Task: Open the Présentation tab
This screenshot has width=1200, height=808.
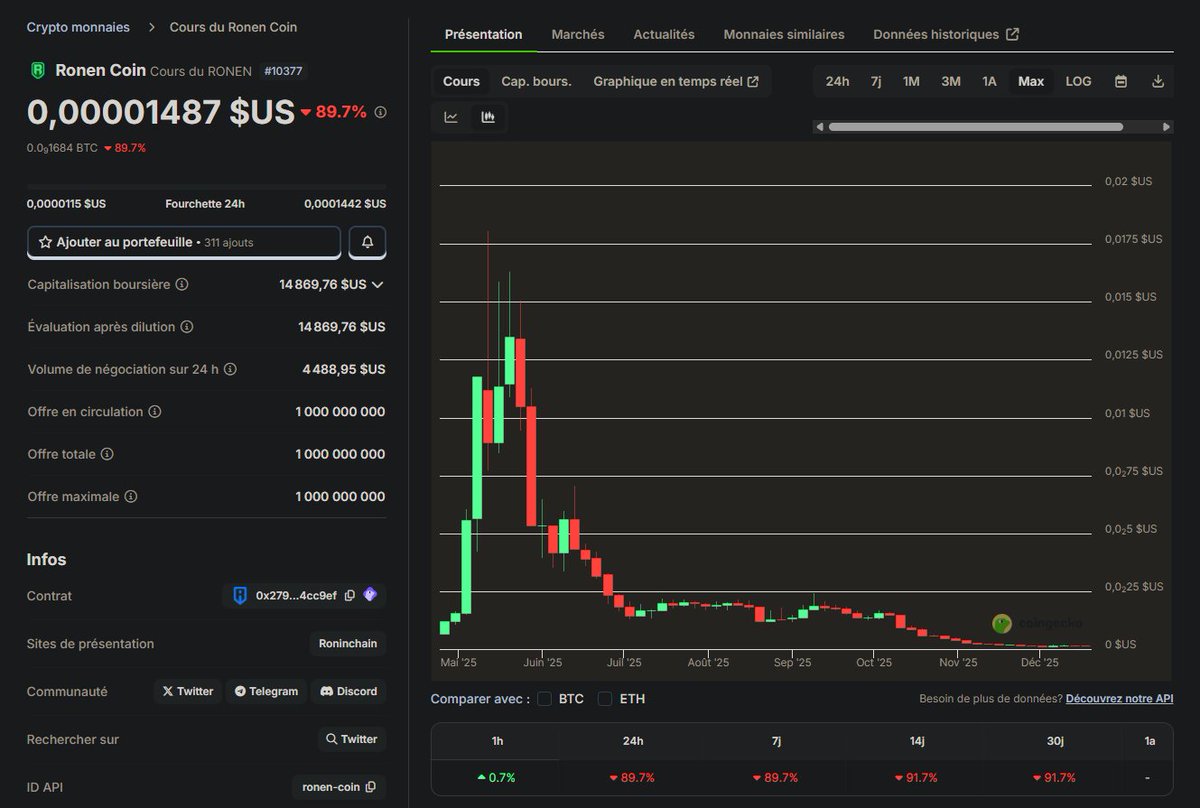Action: (x=483, y=34)
